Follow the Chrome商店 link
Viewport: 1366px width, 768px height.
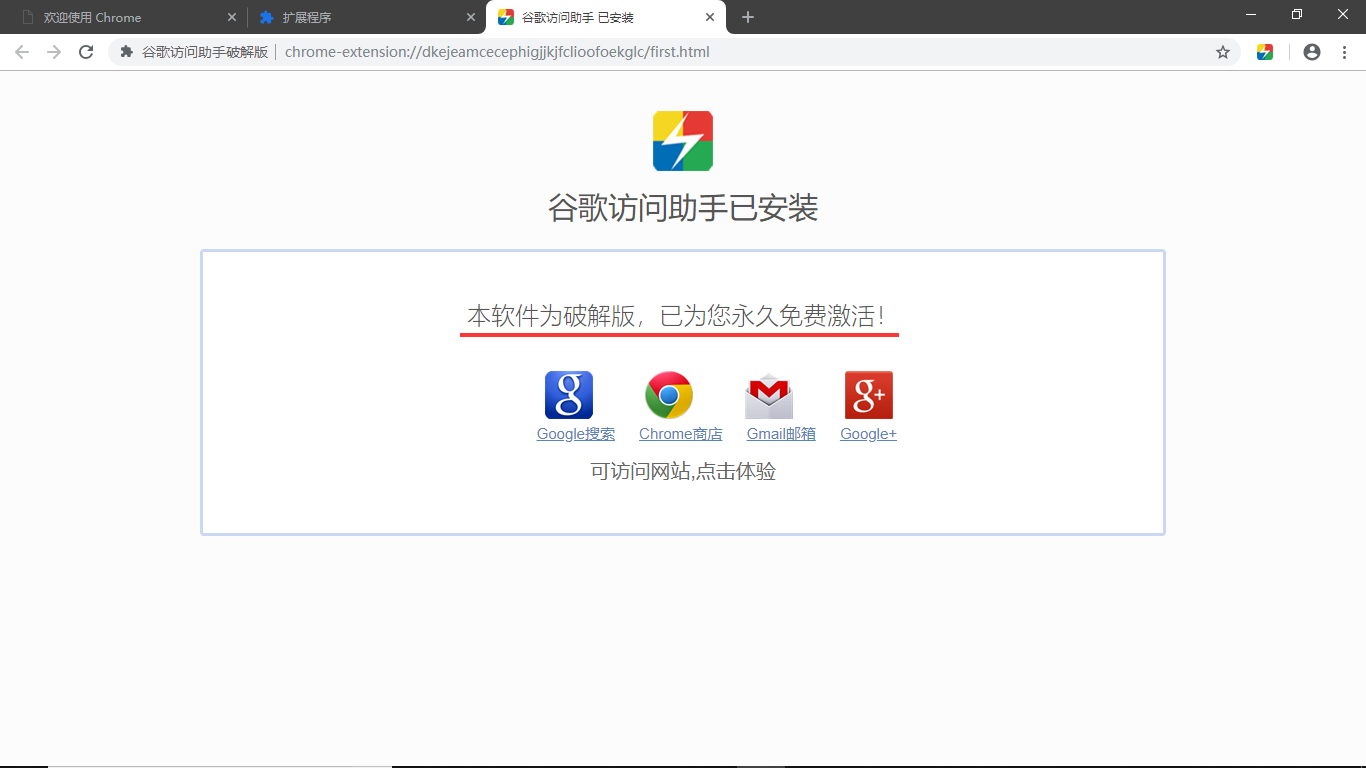pyautogui.click(x=680, y=434)
